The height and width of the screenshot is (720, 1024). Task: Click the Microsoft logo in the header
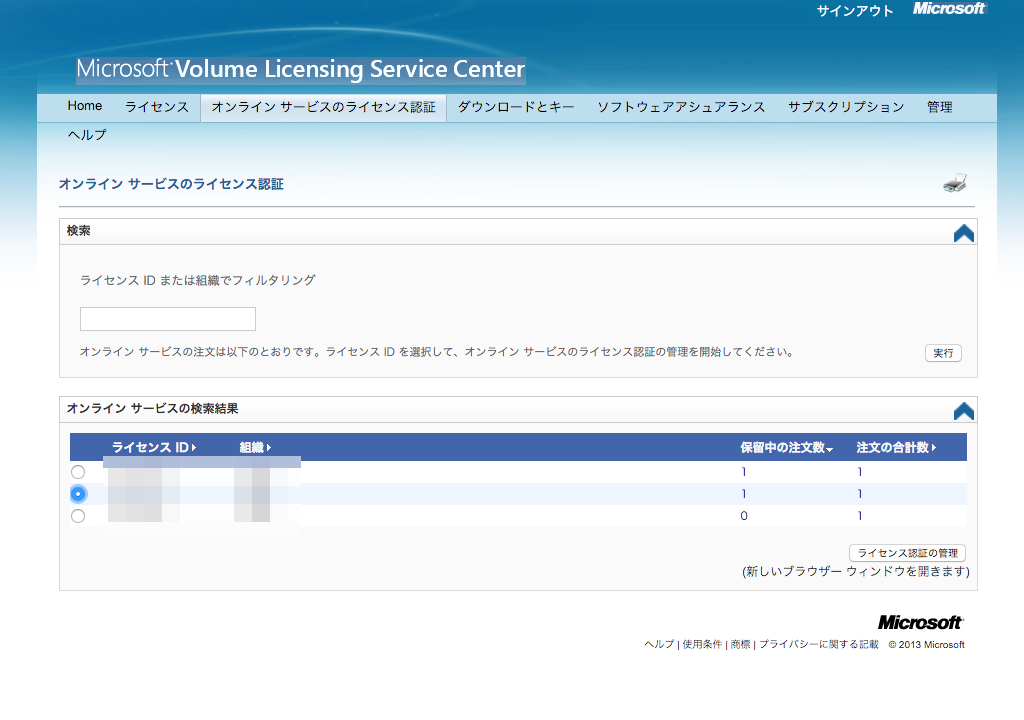pyautogui.click(x=949, y=8)
